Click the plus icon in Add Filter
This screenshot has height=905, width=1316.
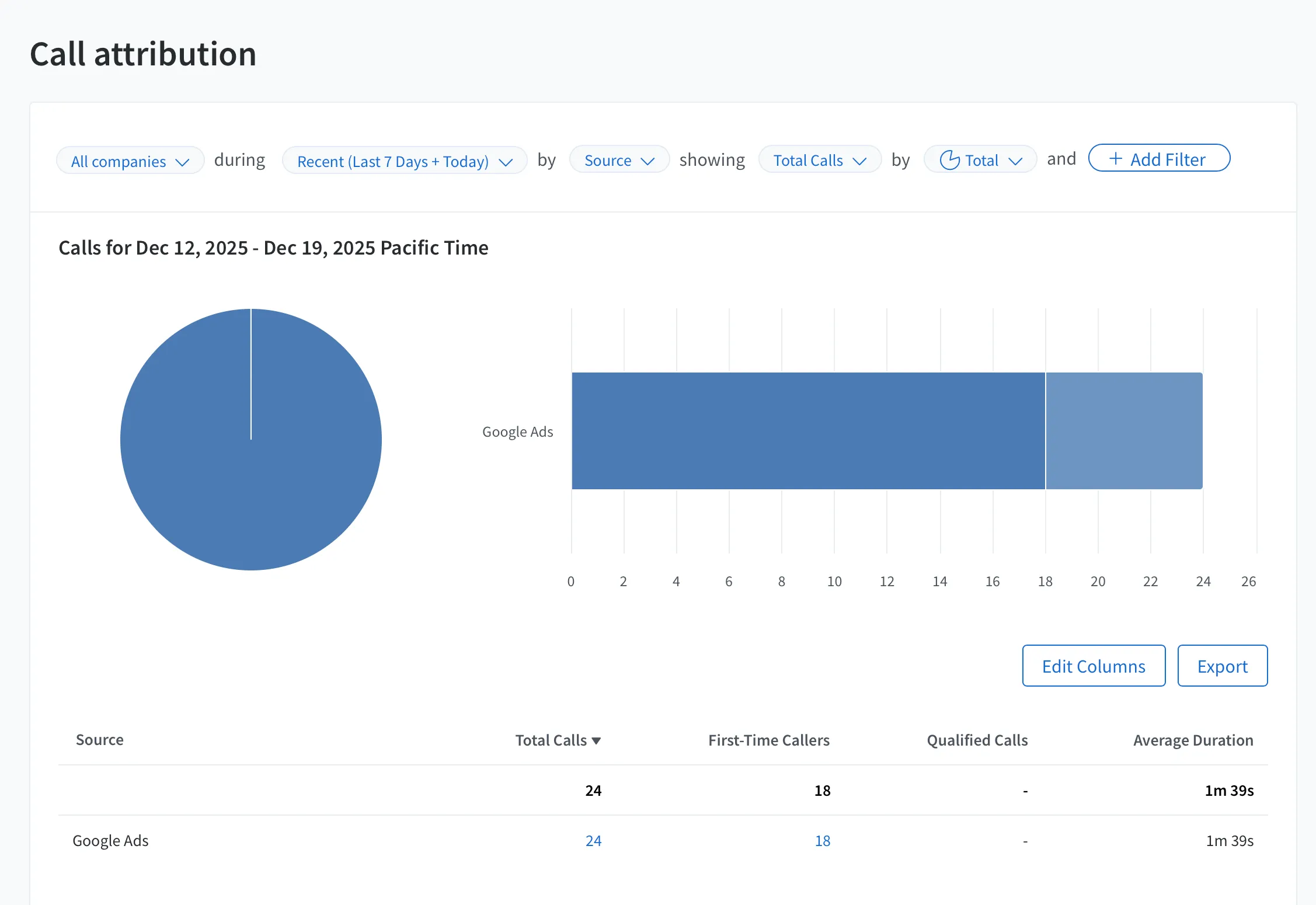(1116, 159)
